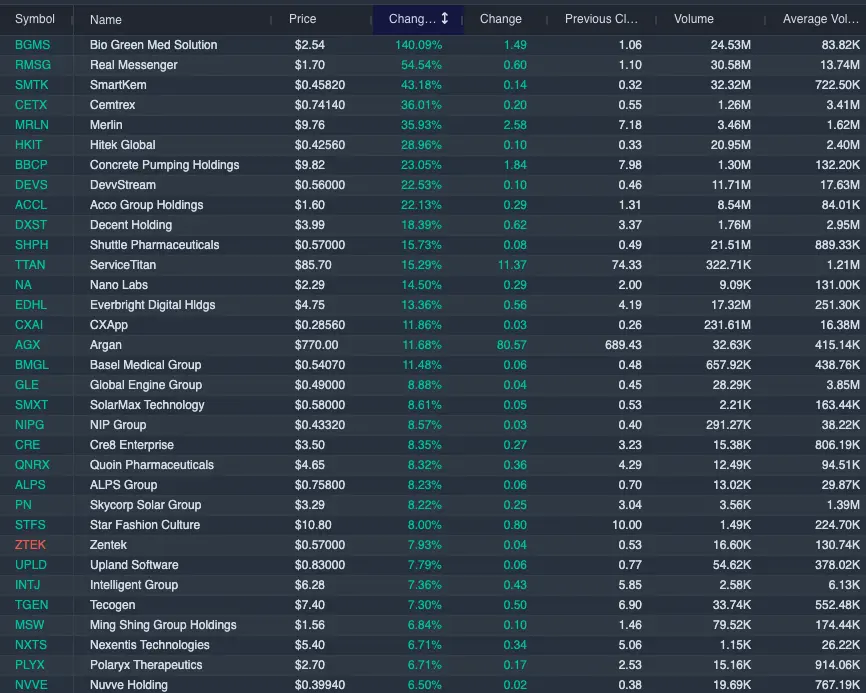Open the AGX ticker symbol link
This screenshot has width=866, height=693.
click(x=28, y=345)
